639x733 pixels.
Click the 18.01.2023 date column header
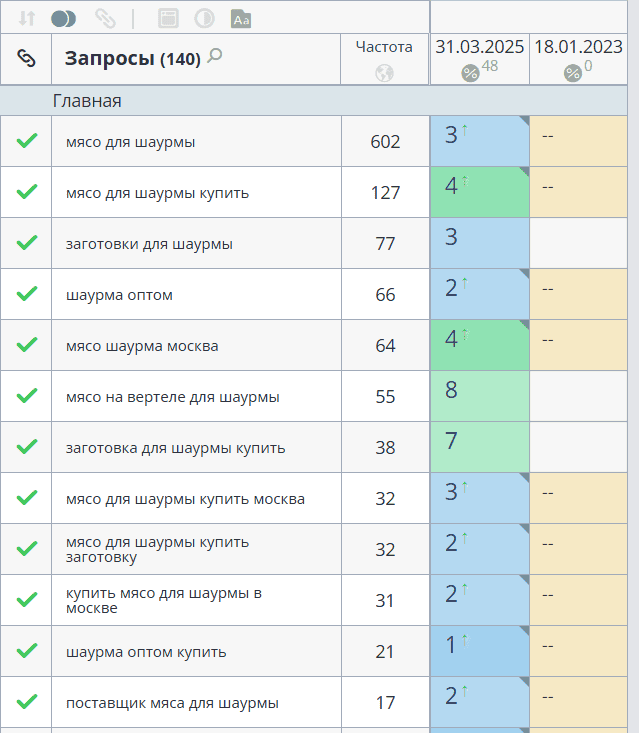click(x=579, y=46)
